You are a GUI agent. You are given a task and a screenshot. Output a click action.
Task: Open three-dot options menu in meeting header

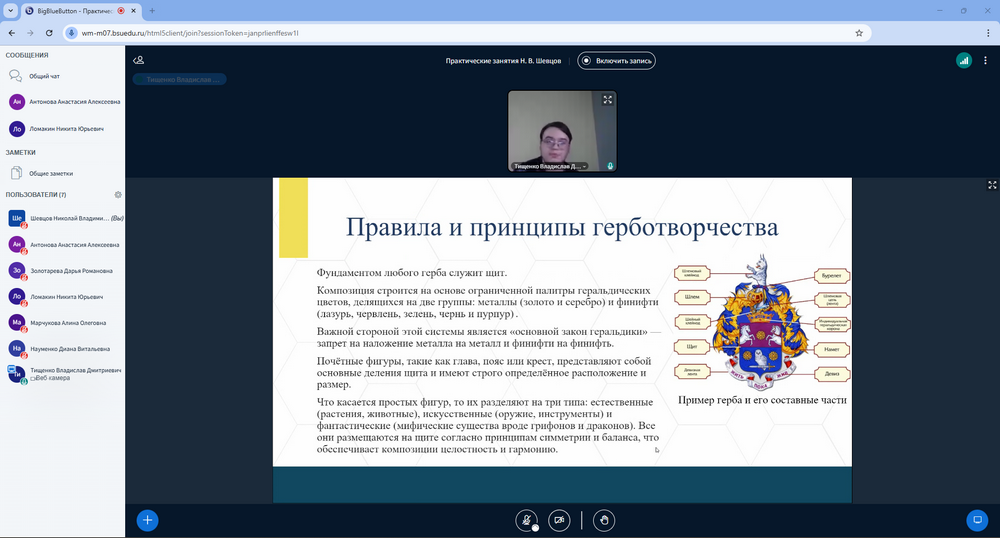coord(986,60)
